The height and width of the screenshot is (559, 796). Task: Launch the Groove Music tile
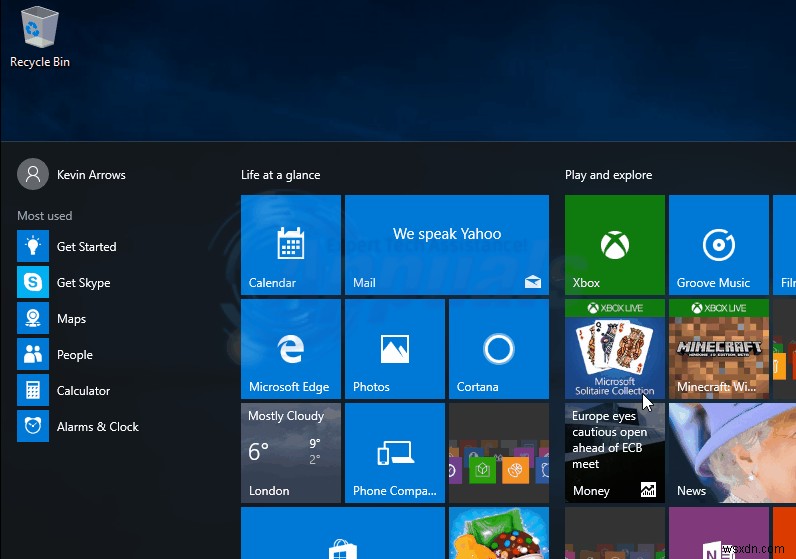pos(719,245)
